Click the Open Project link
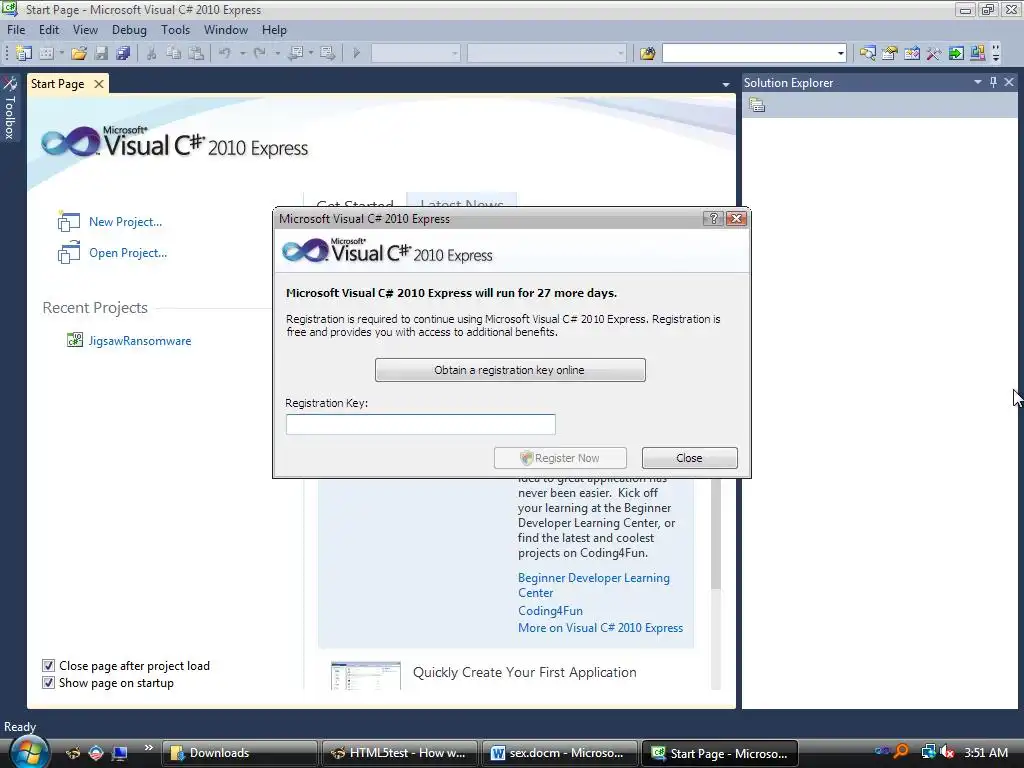Viewport: 1024px width, 768px height. [128, 253]
